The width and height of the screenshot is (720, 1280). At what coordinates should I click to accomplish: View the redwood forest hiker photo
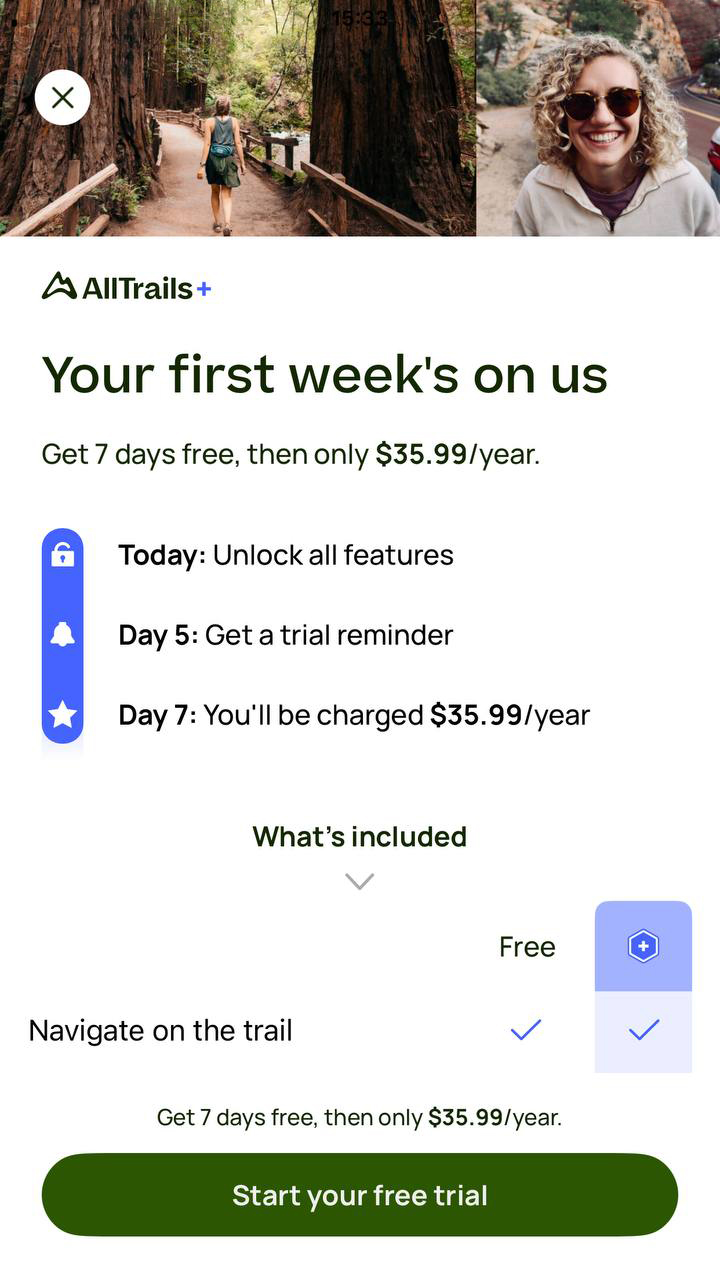[238, 118]
